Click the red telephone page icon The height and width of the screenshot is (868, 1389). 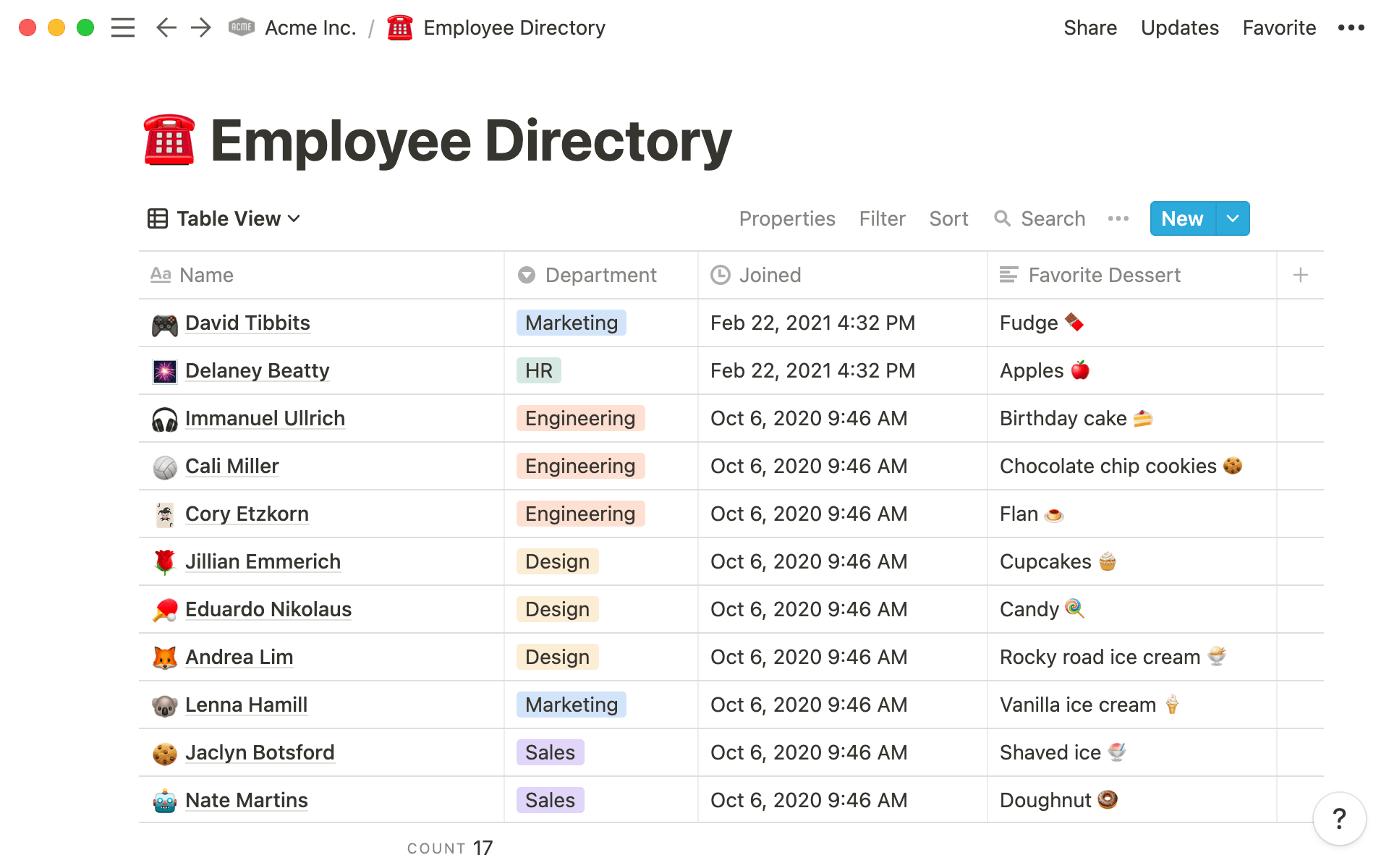pyautogui.click(x=400, y=27)
